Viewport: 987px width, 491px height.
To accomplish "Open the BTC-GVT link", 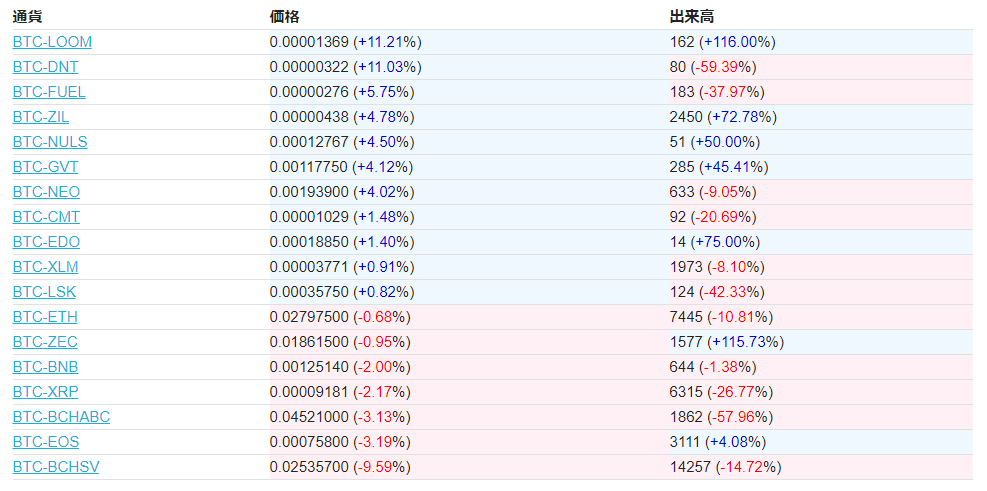I will (45, 167).
